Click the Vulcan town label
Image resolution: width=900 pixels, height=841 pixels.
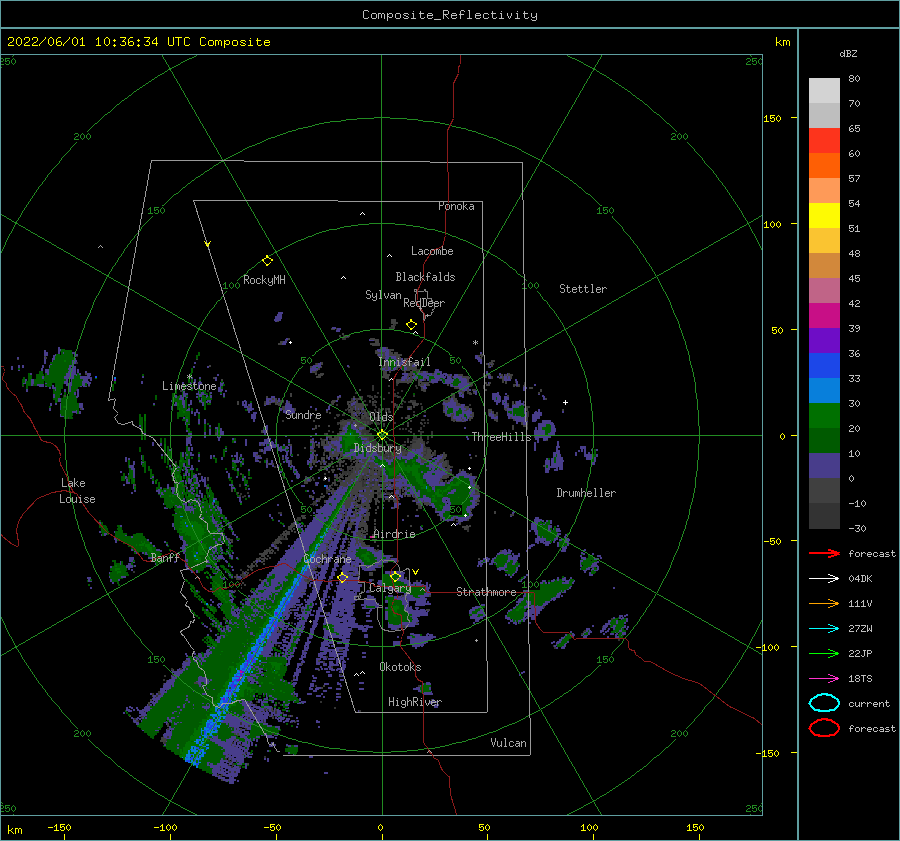click(508, 743)
